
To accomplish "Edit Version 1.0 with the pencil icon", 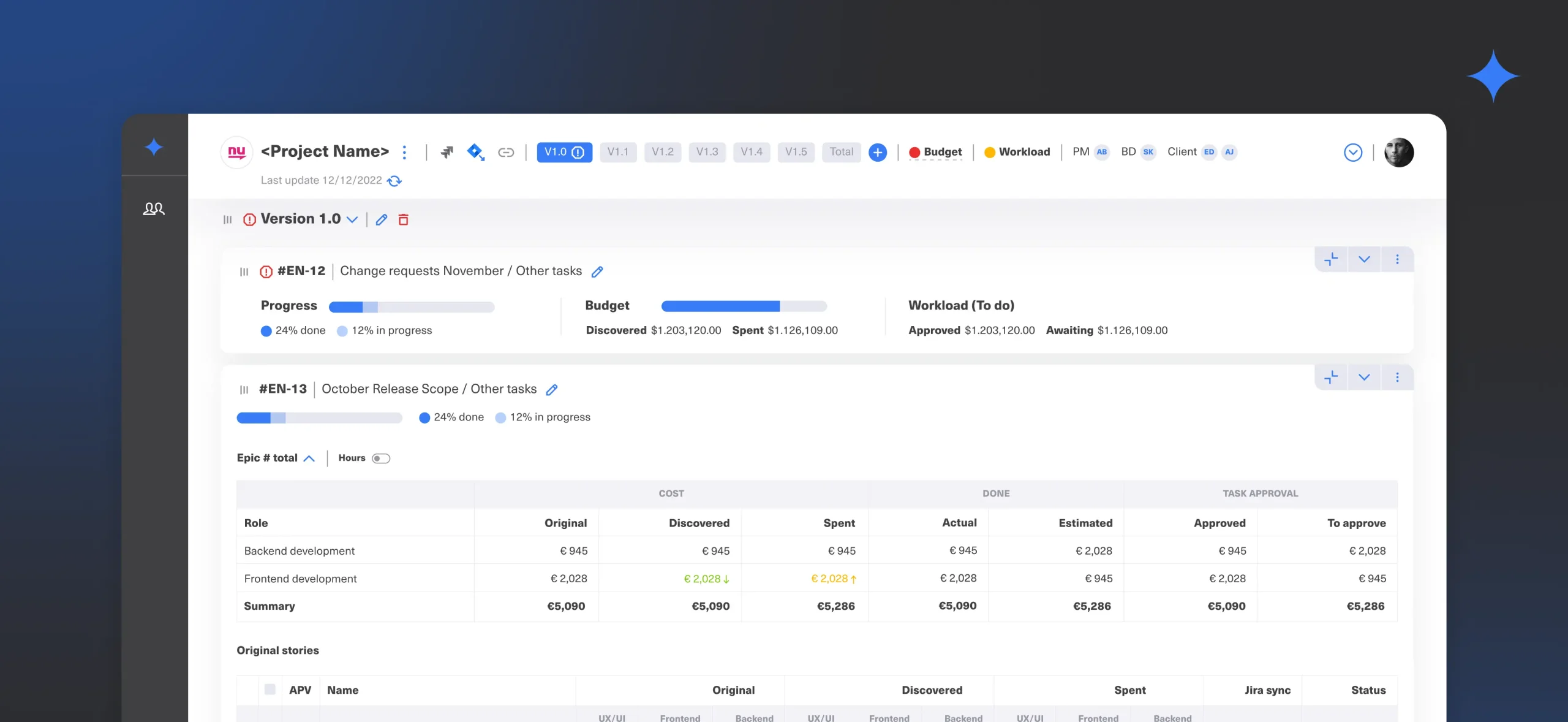I will (x=382, y=219).
